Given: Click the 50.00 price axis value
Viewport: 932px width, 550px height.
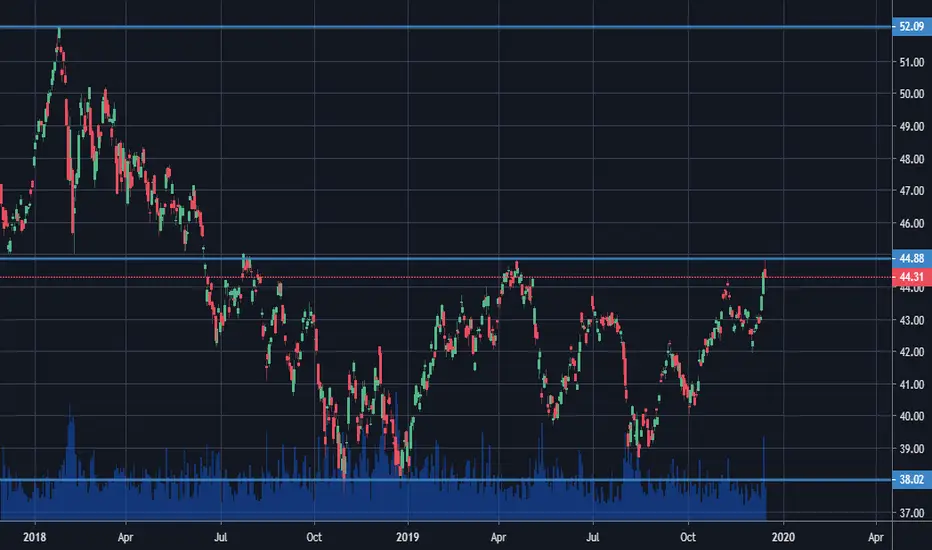Looking at the screenshot, I should (912, 94).
